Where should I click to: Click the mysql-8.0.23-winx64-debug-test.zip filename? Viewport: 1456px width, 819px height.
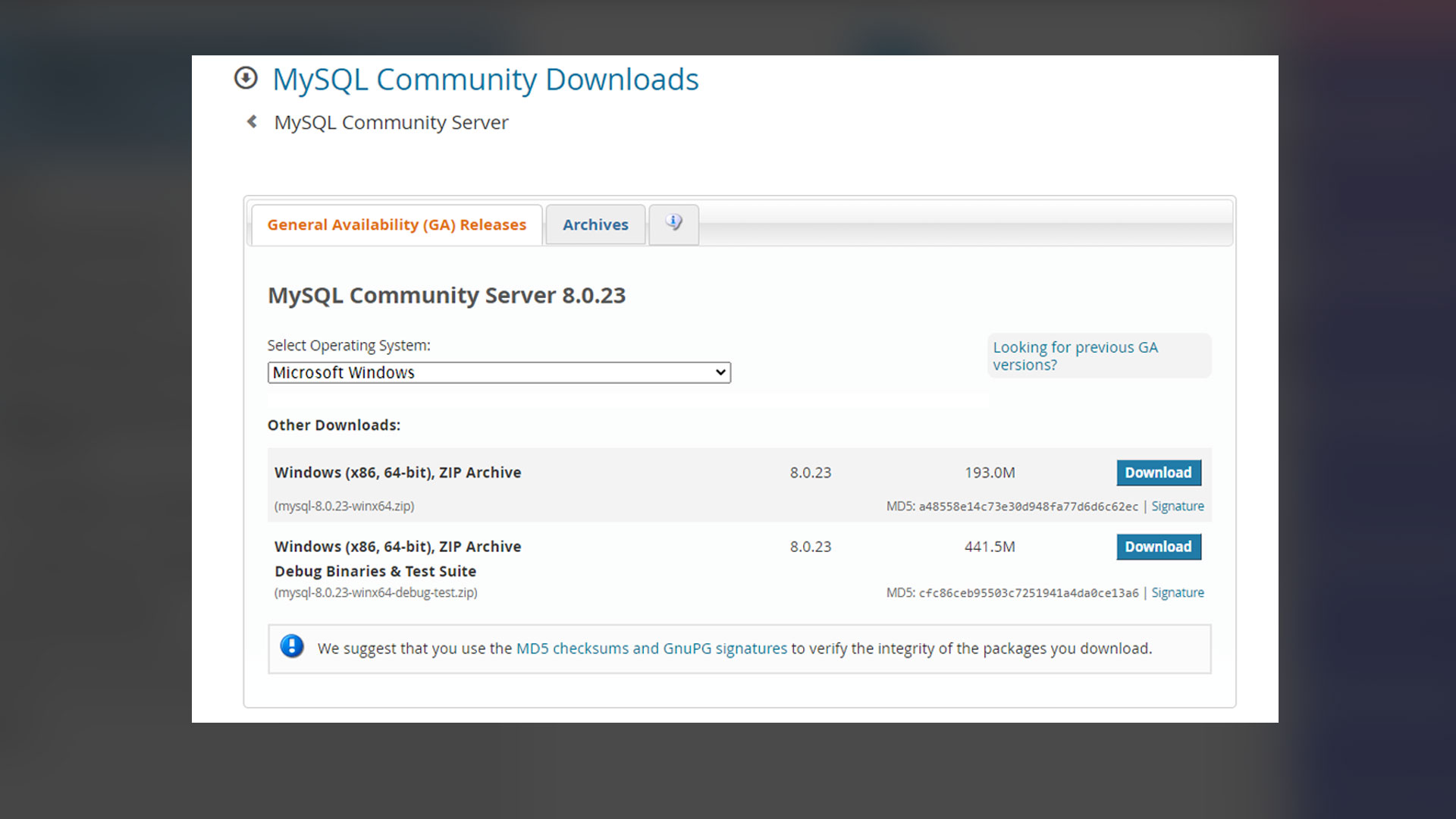tap(376, 592)
